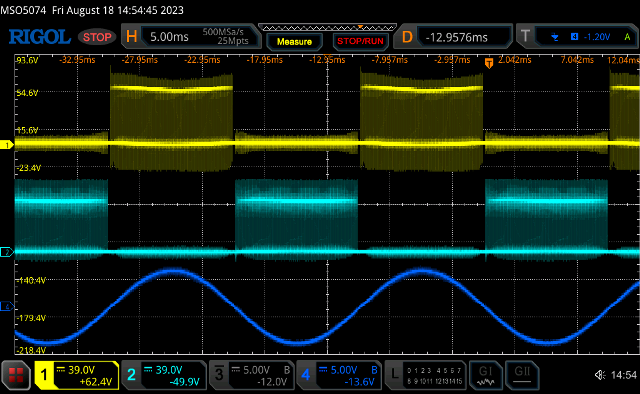Image resolution: width=640 pixels, height=394 pixels.
Task: Open the L logic analyzer digital channels panel
Action: 426,375
